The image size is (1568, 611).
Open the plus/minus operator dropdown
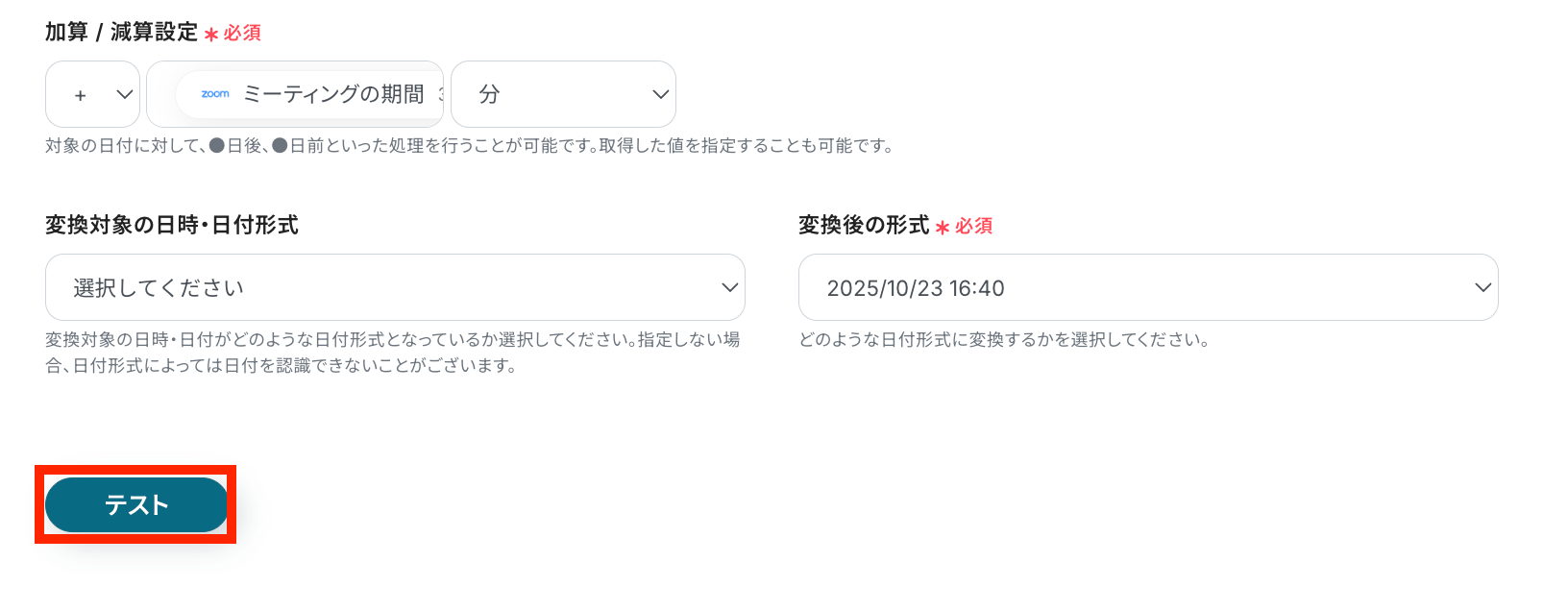coord(92,94)
